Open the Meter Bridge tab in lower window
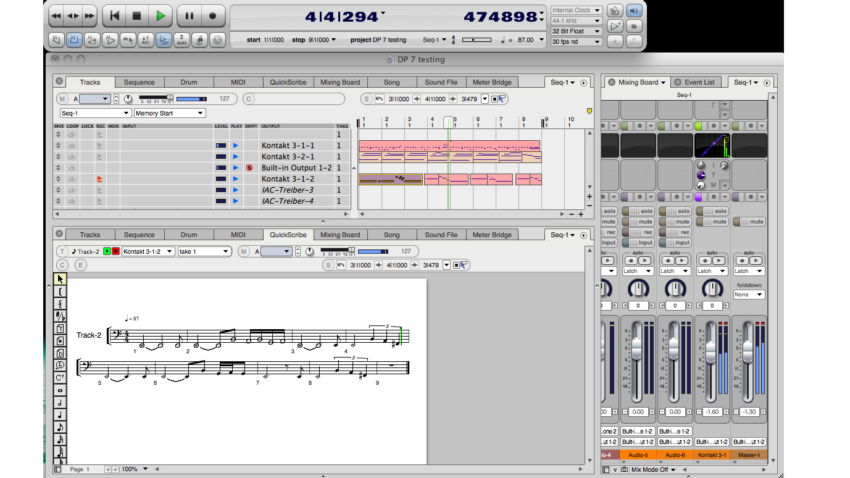 click(x=491, y=235)
